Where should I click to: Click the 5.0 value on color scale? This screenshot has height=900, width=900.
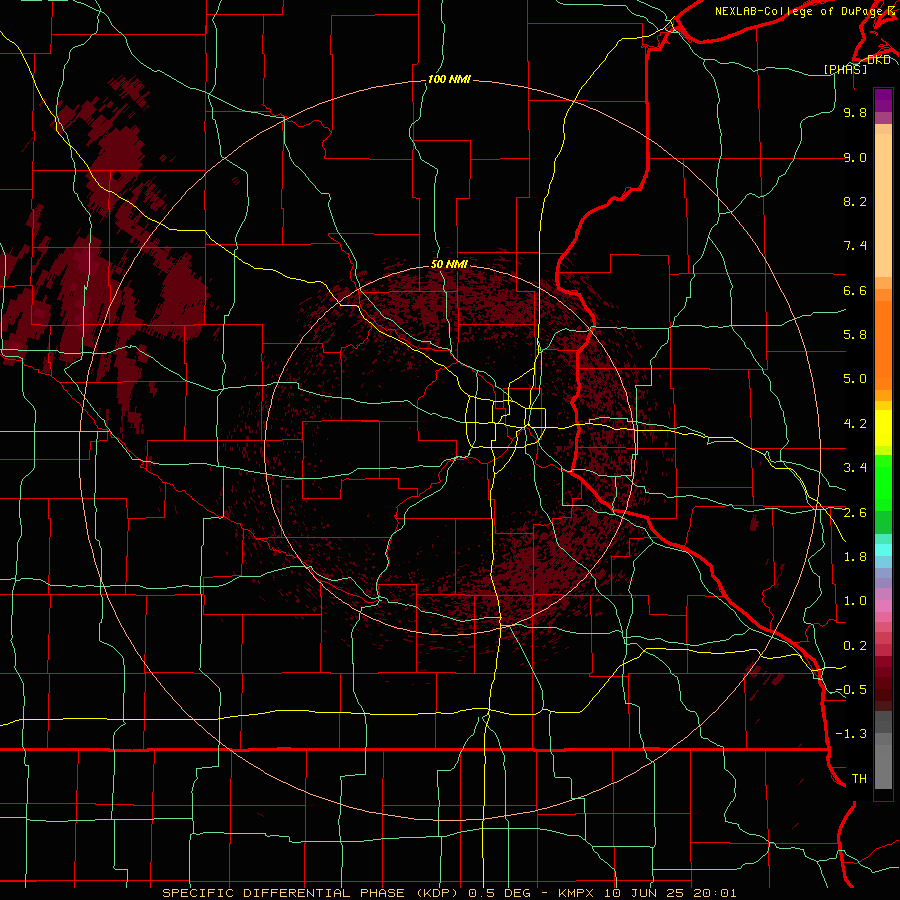[x=855, y=379]
